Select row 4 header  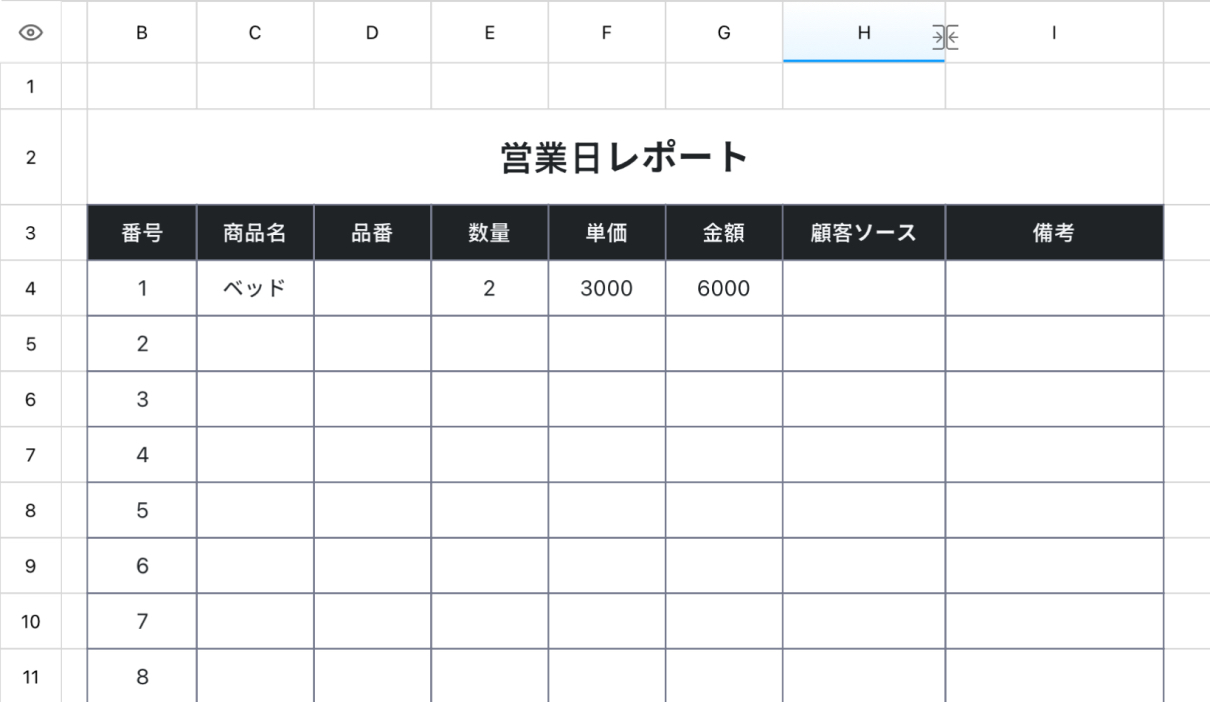coord(30,289)
